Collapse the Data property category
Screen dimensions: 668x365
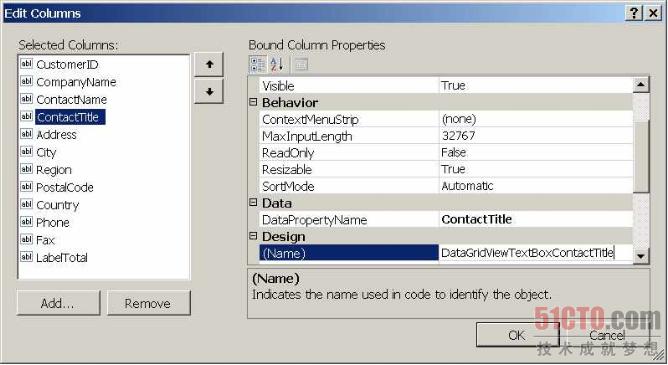(253, 202)
